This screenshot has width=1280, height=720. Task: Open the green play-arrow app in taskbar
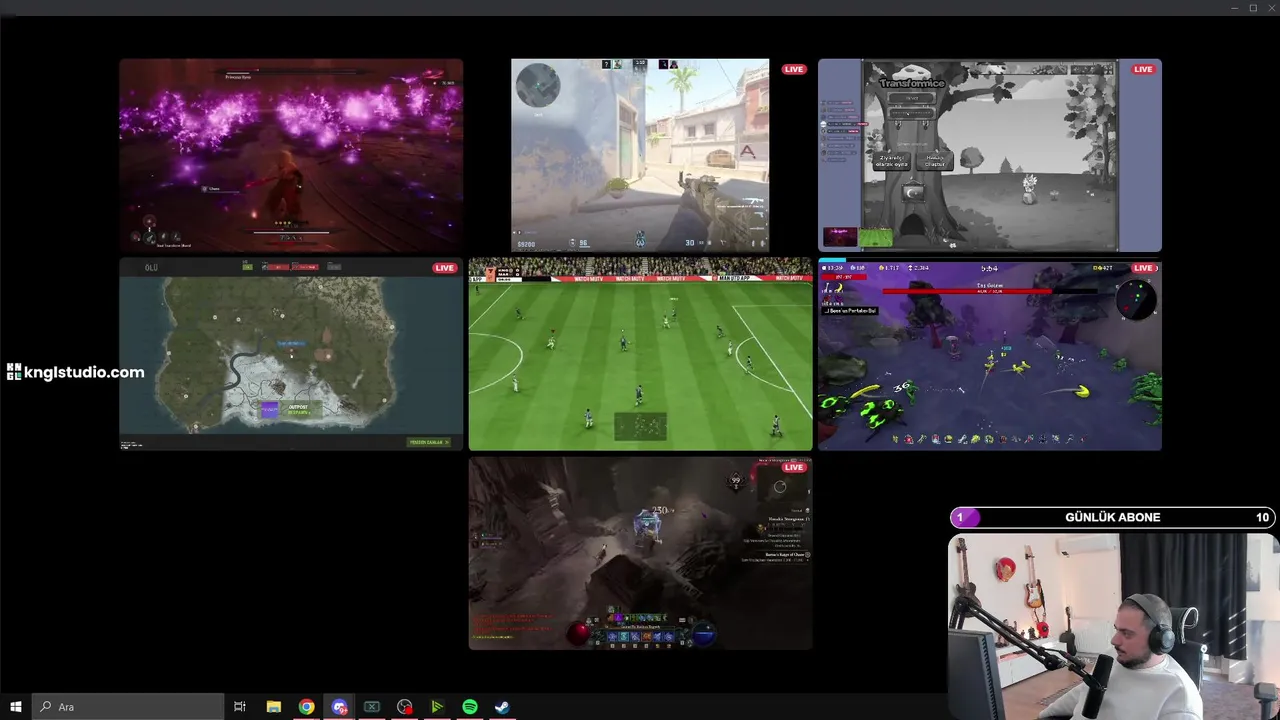tap(437, 707)
